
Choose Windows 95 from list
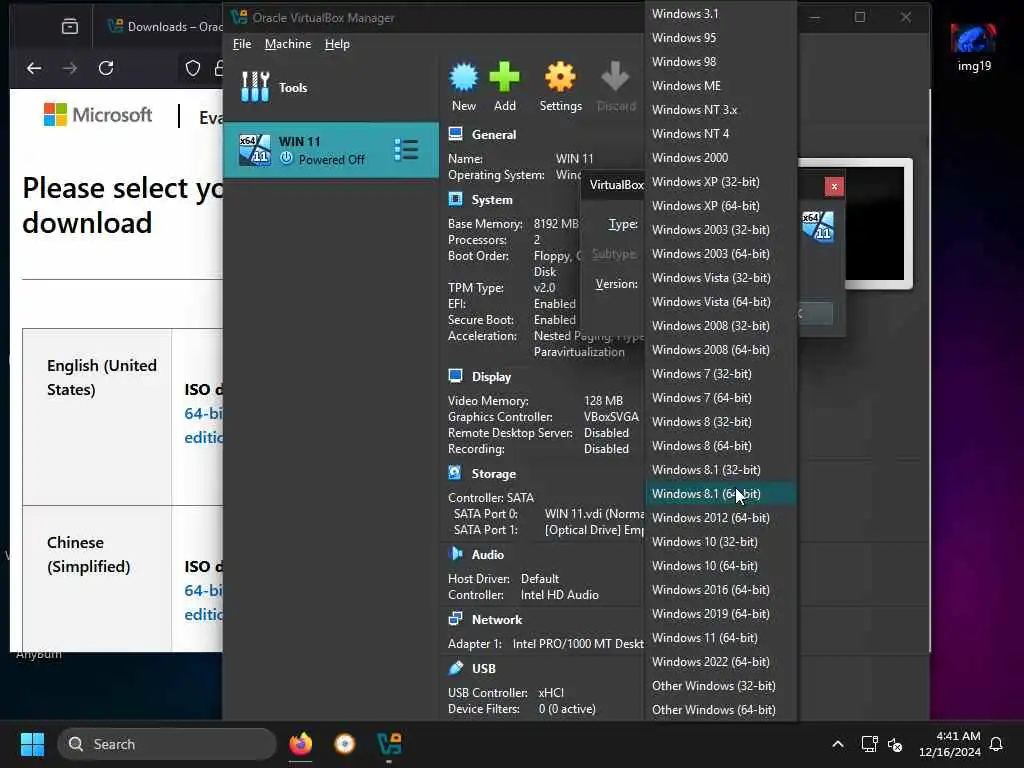[x=721, y=37]
